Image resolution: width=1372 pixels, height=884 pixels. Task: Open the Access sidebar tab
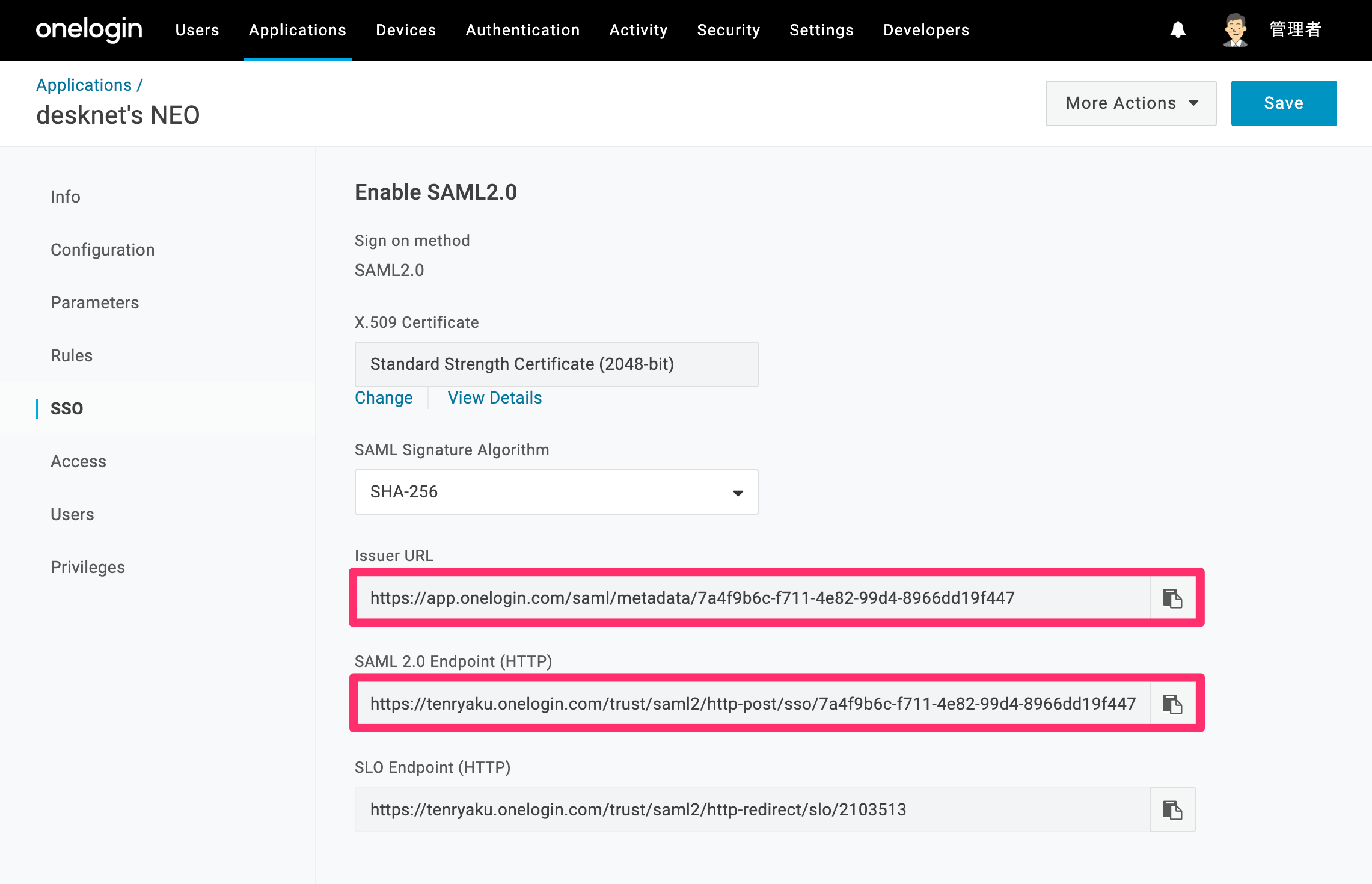78,461
